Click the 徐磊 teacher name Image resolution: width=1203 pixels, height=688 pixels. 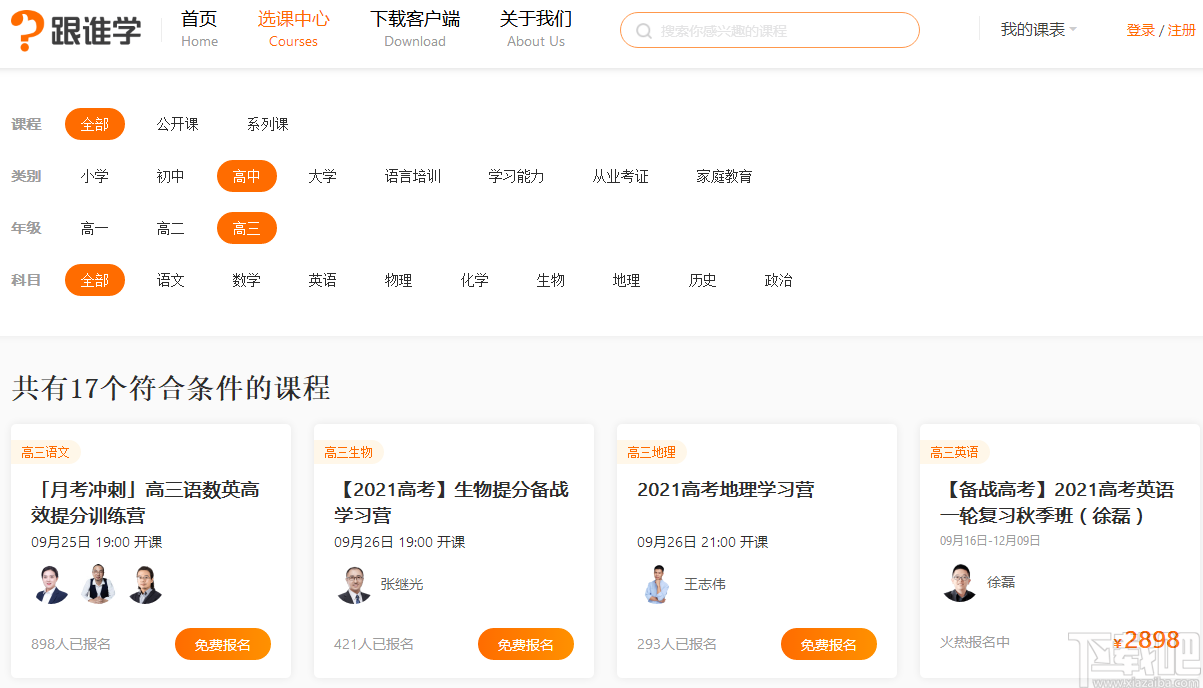click(1001, 582)
